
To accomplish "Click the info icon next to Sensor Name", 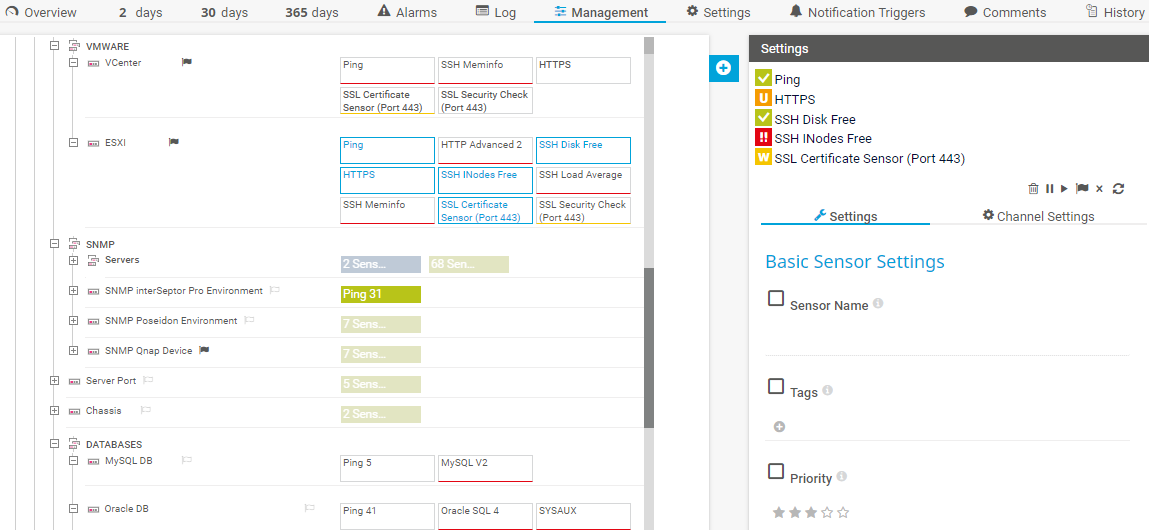I will click(878, 303).
